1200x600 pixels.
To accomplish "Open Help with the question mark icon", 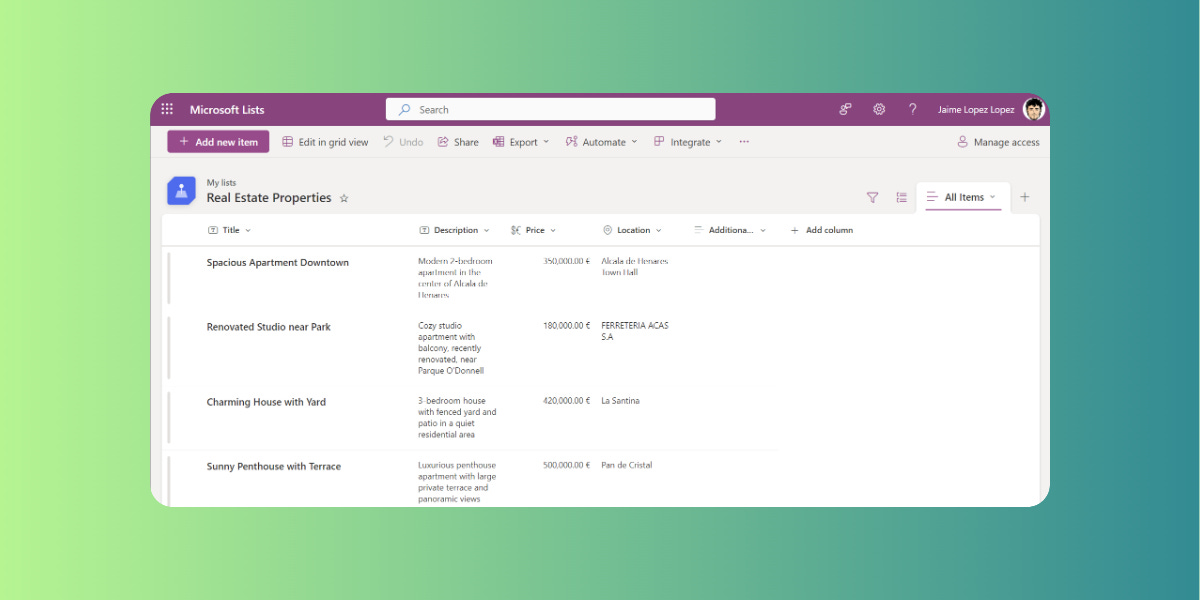I will (x=912, y=109).
